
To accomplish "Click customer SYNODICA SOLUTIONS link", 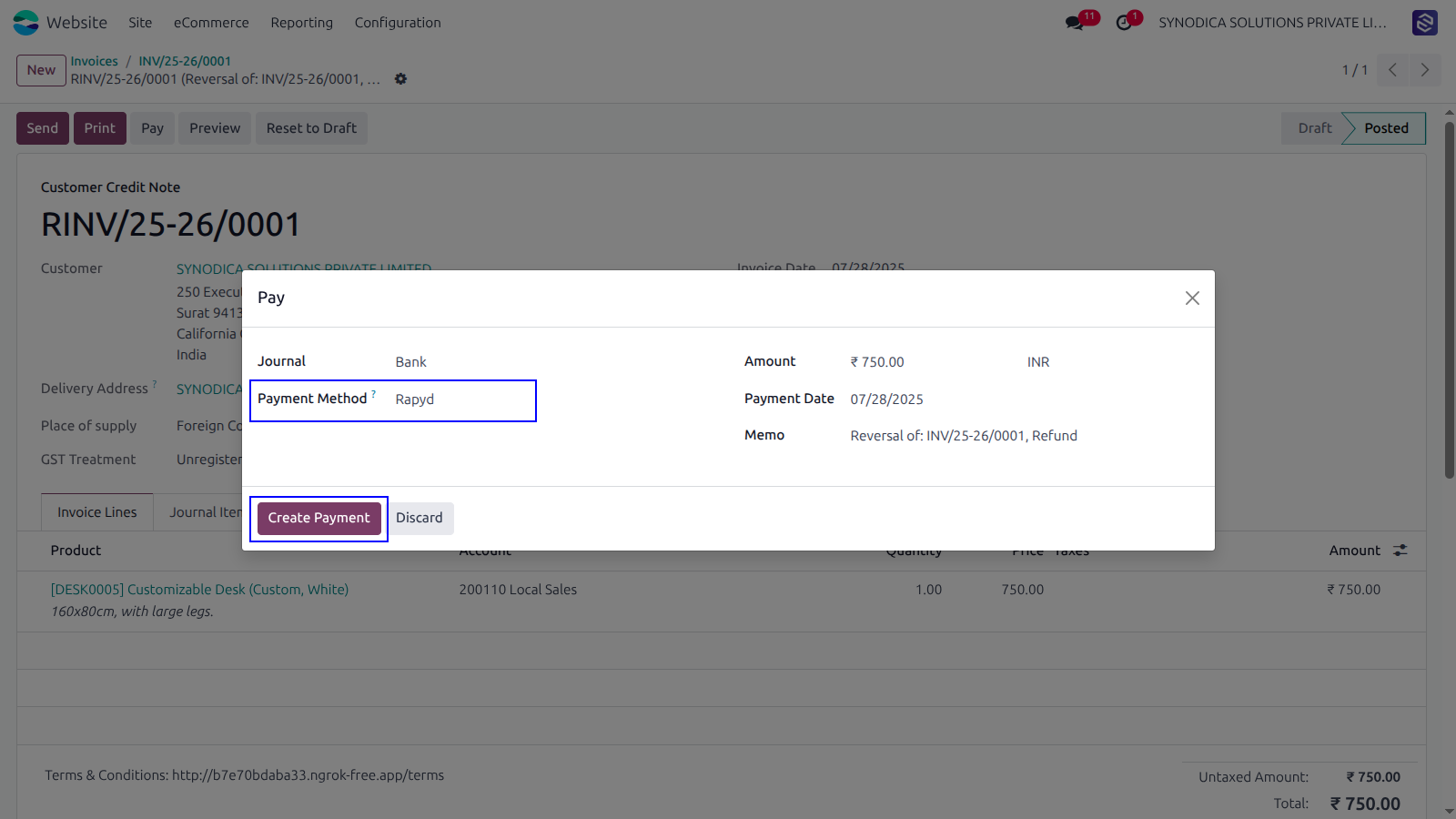I will (x=304, y=269).
